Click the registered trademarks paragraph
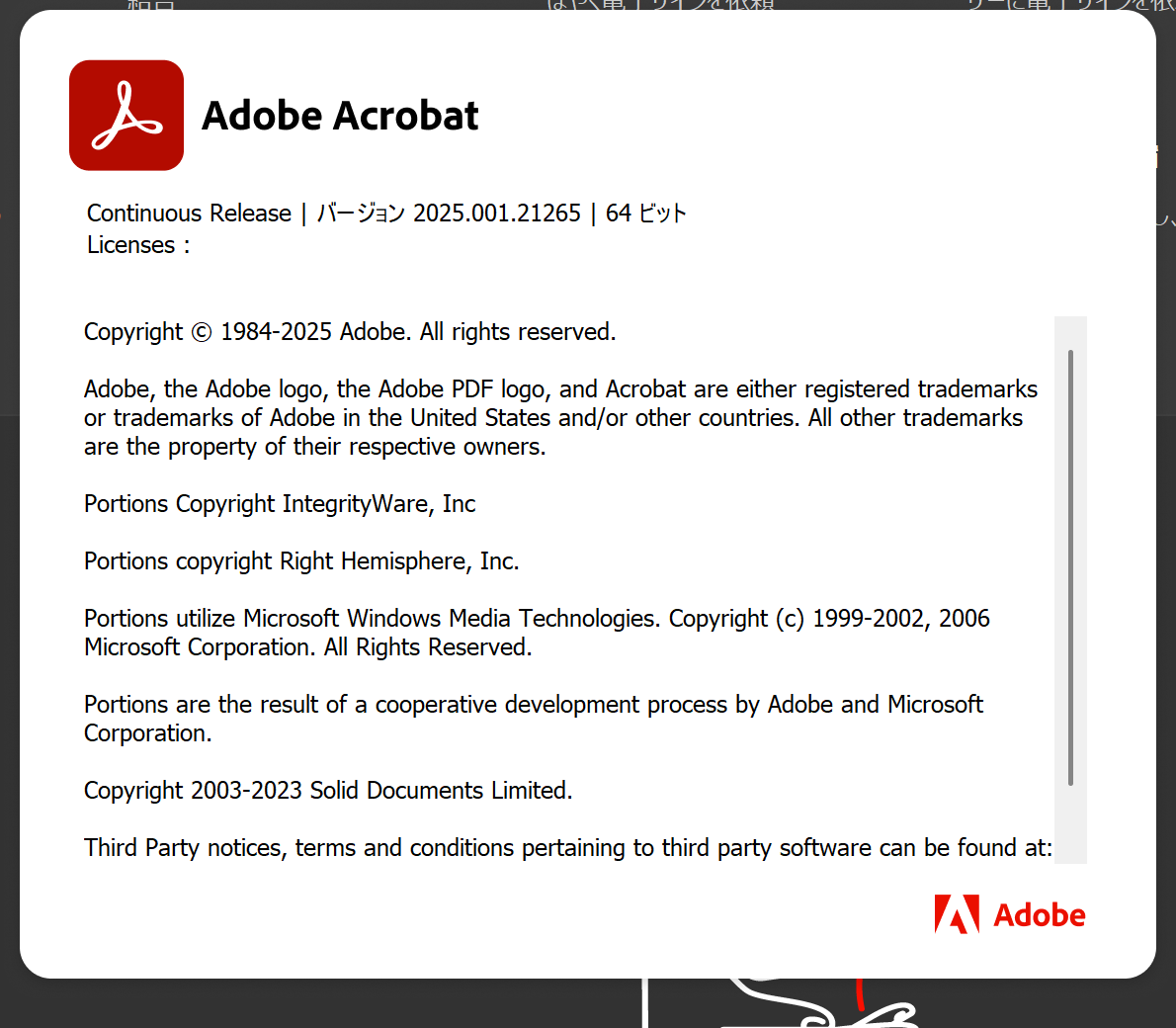Image resolution: width=1176 pixels, height=1028 pixels. [559, 418]
